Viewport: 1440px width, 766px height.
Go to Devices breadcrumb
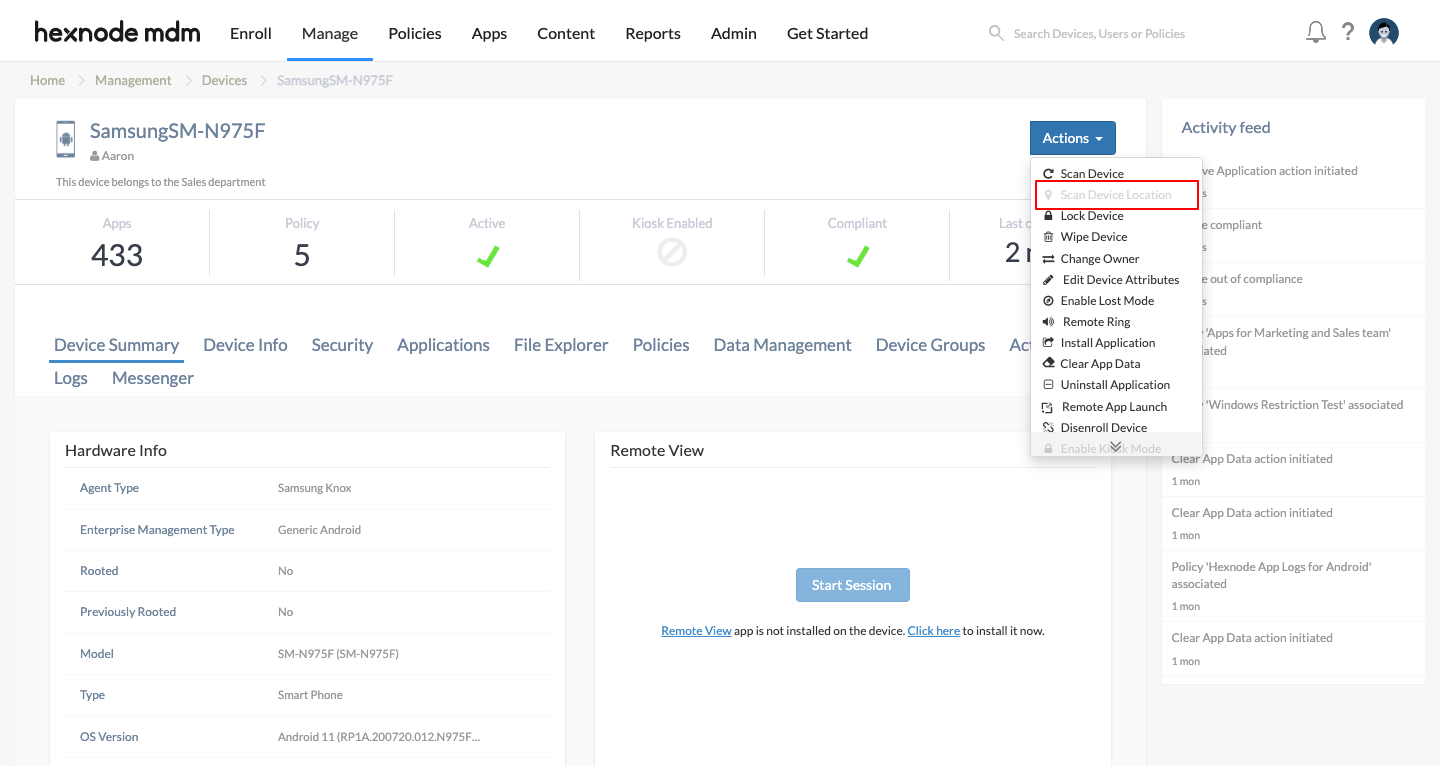pos(224,80)
